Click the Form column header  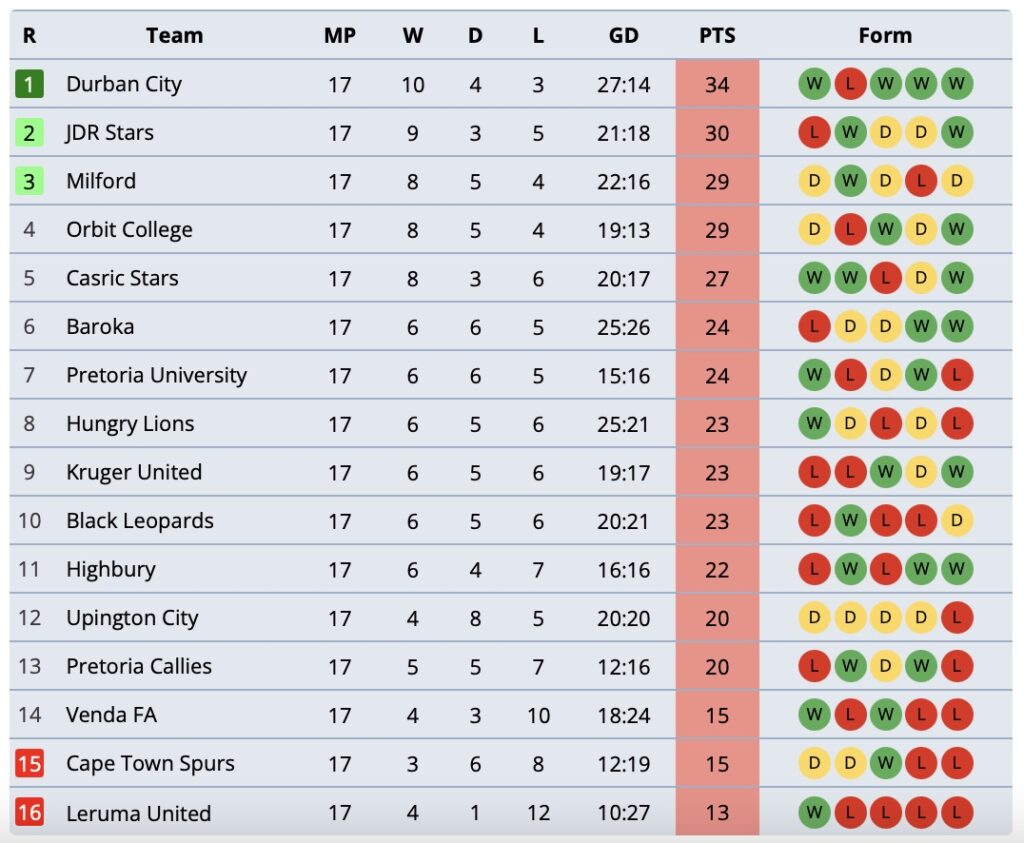point(885,35)
